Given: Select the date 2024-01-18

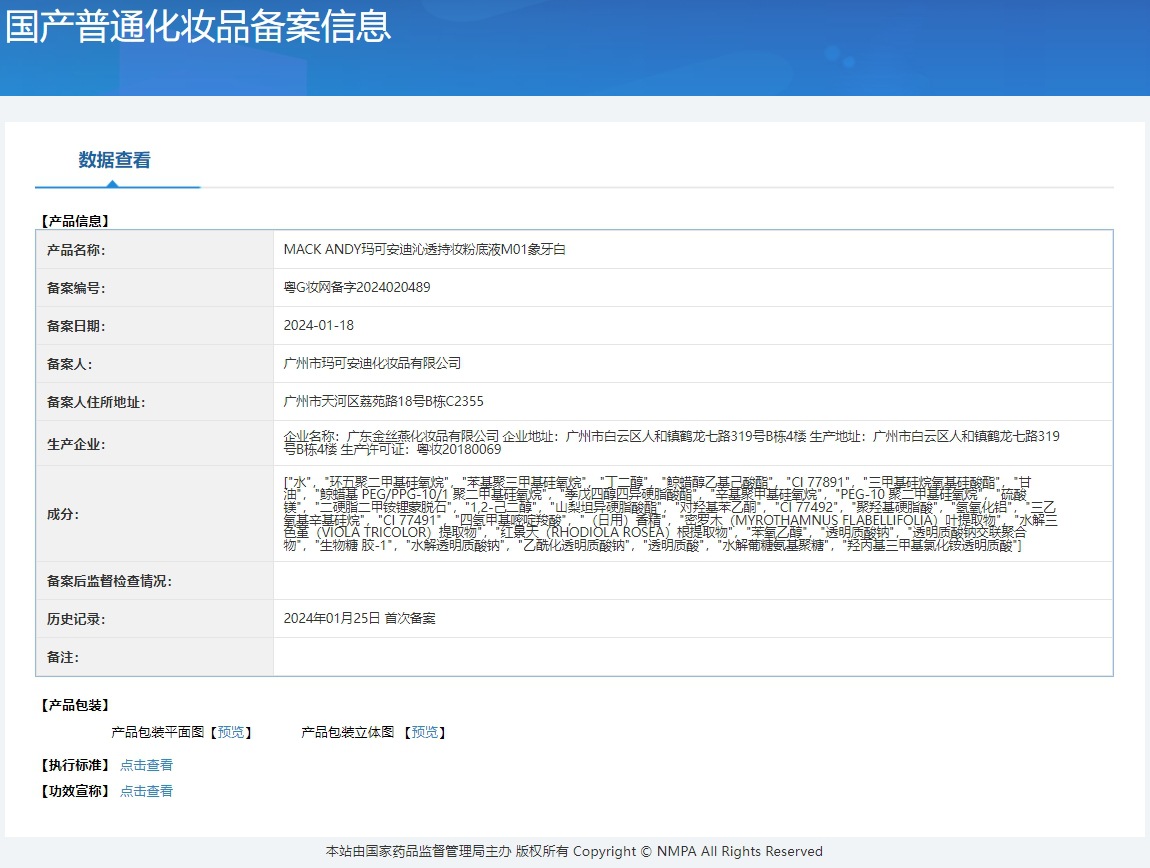Looking at the screenshot, I should click(319, 325).
